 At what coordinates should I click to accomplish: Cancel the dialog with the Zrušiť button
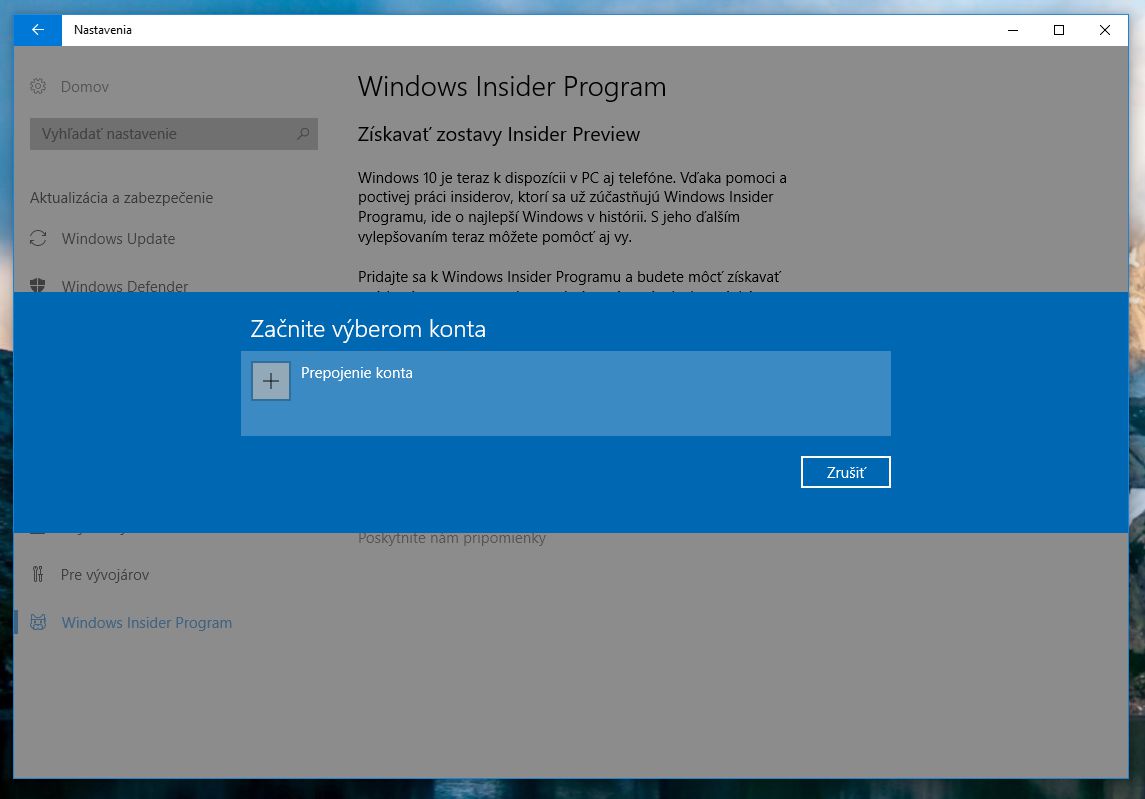[x=846, y=473]
